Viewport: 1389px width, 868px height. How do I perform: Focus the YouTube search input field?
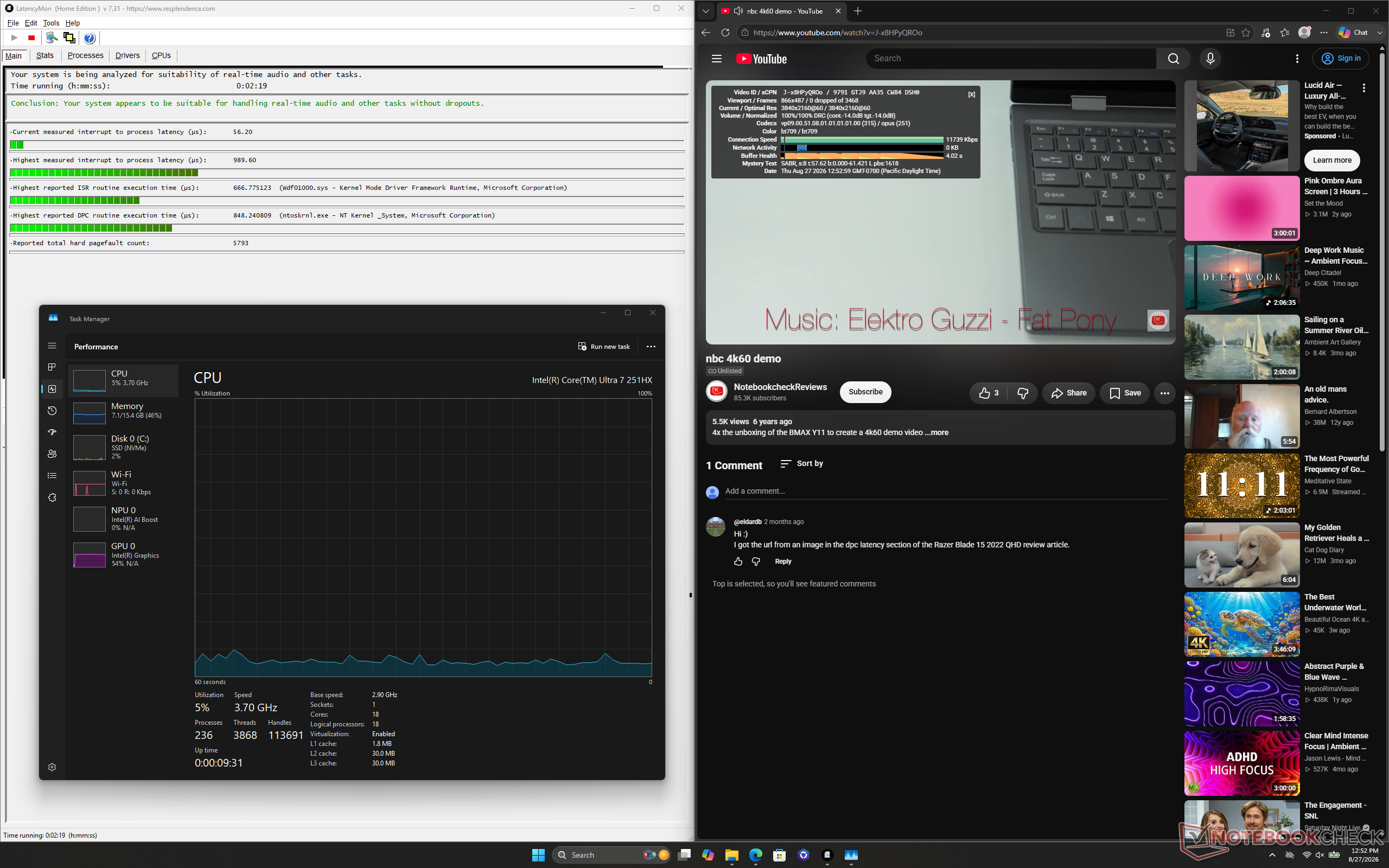[x=1011, y=59]
